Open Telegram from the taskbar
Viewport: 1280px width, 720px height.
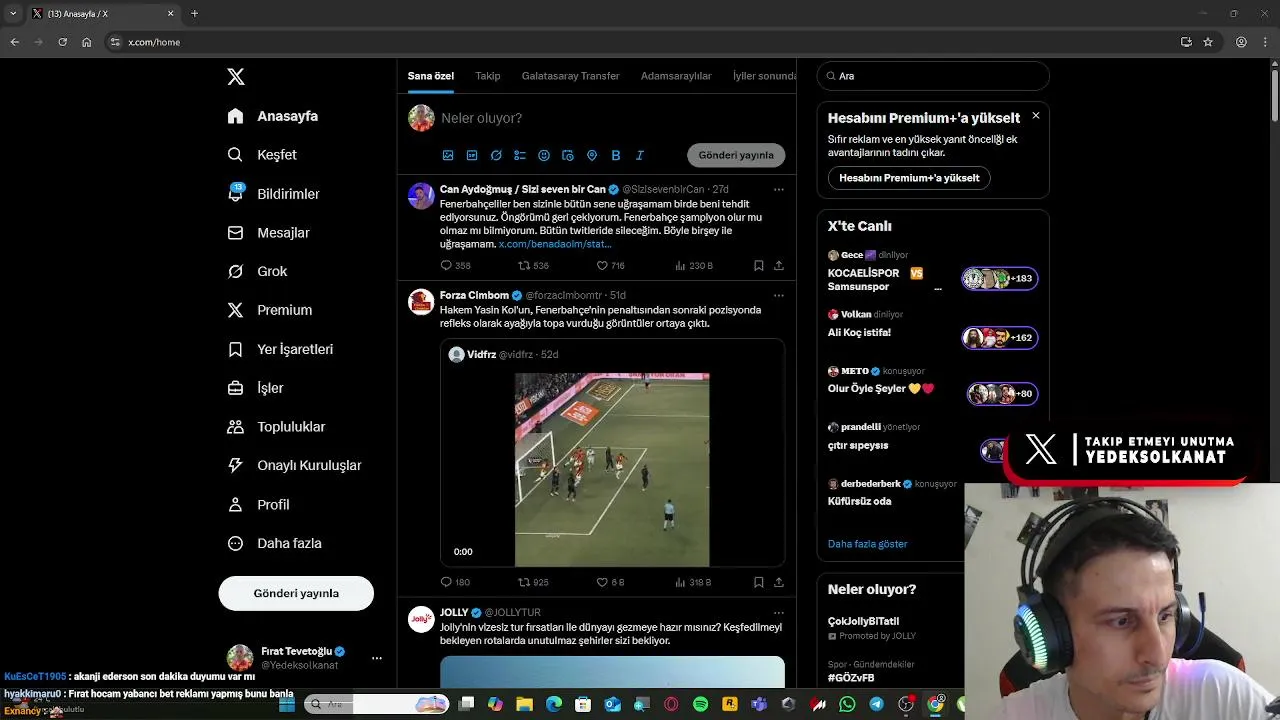pos(876,705)
